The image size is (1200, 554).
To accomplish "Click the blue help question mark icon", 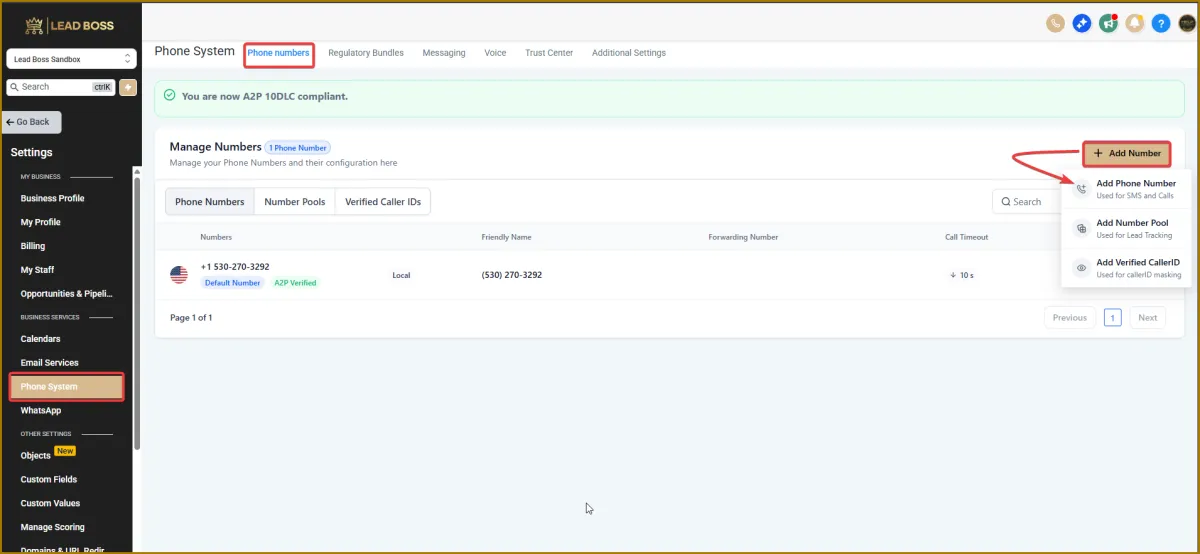I will pos(1160,23).
